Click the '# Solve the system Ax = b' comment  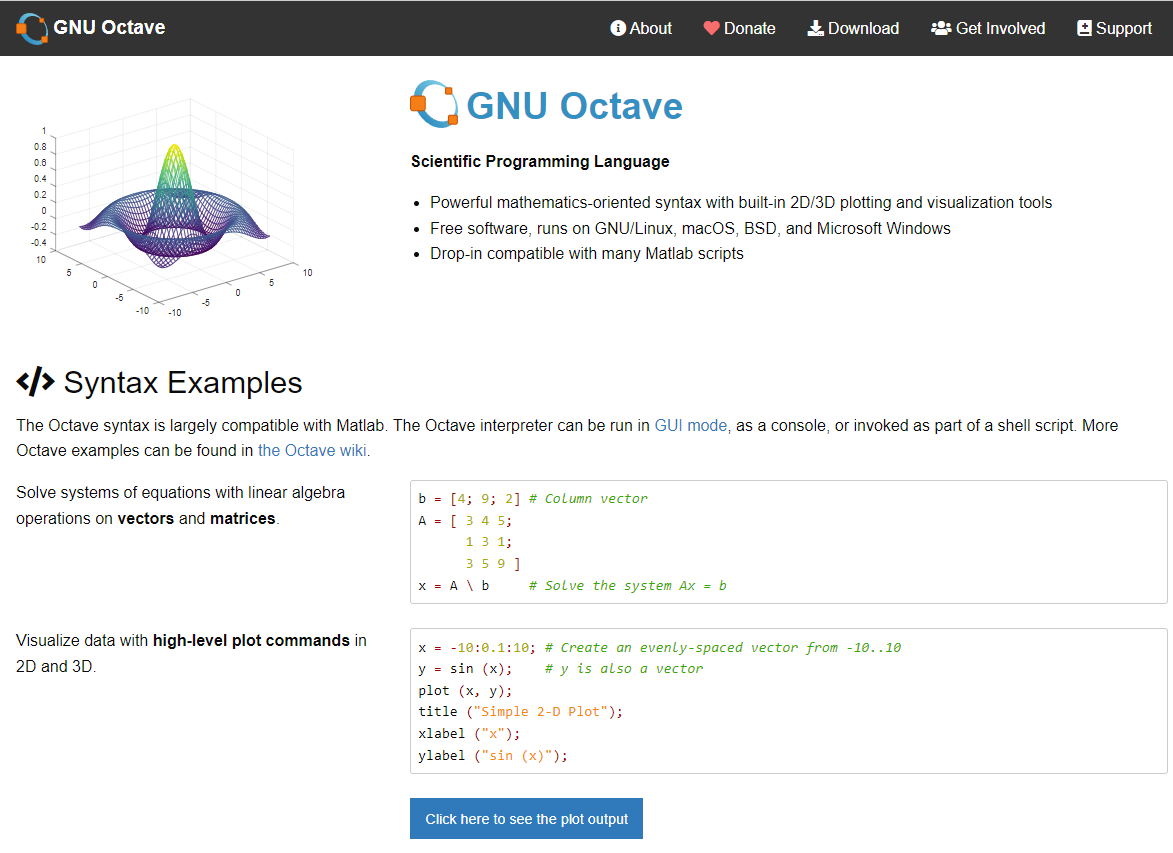628,586
